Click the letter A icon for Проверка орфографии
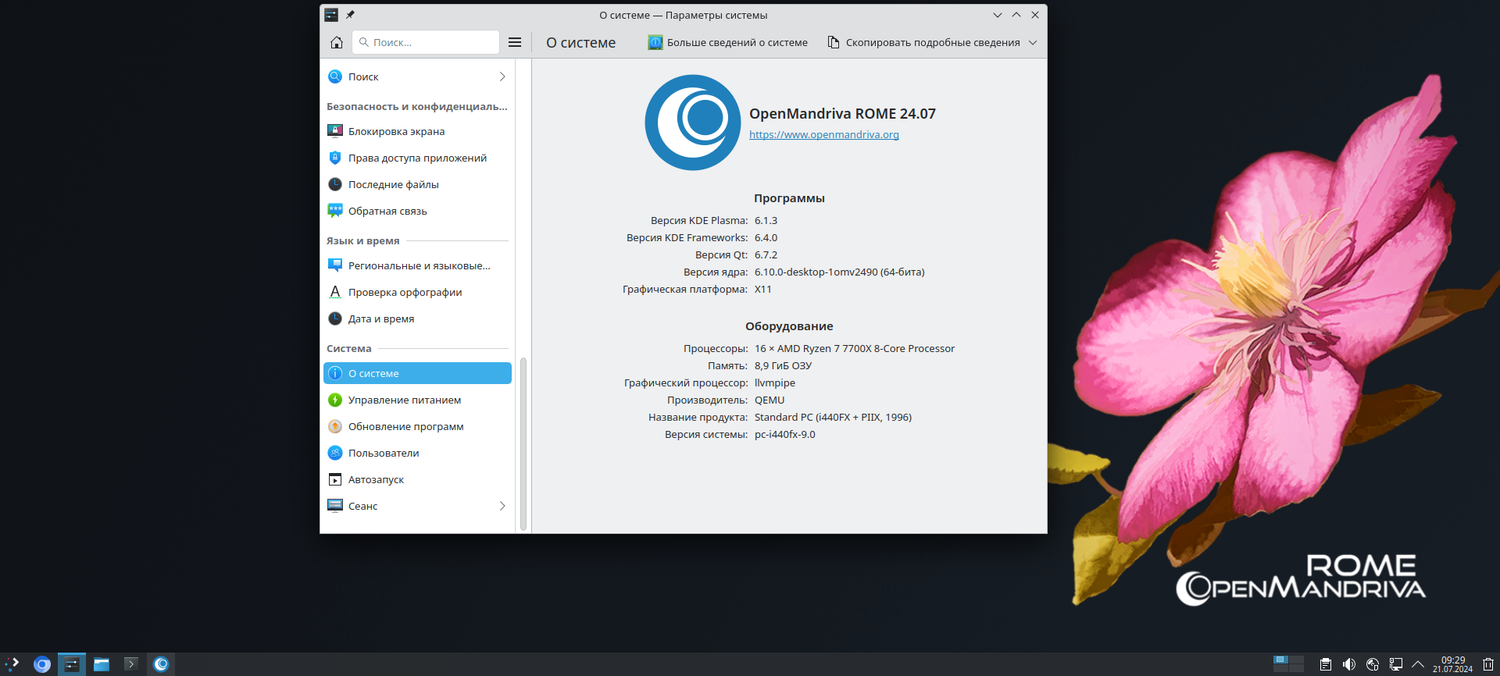This screenshot has width=1500, height=676. 335,292
